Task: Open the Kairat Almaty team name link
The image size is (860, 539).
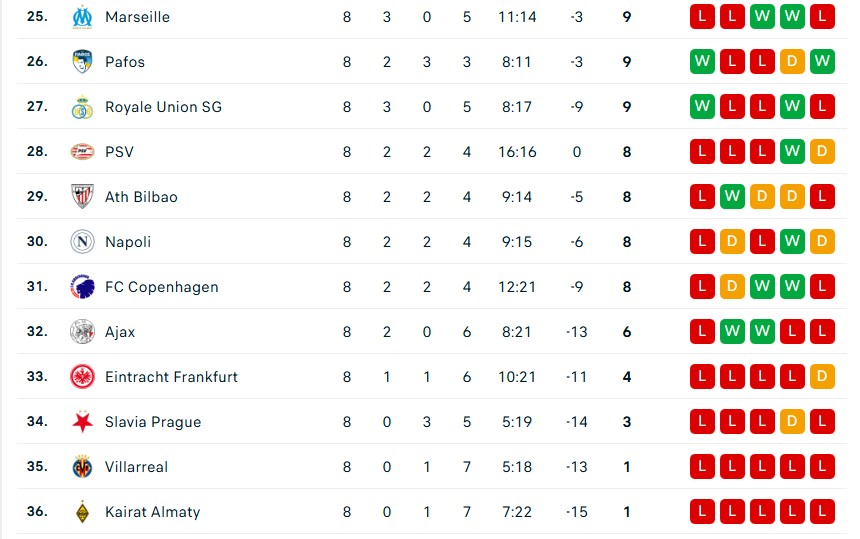Action: [x=152, y=512]
